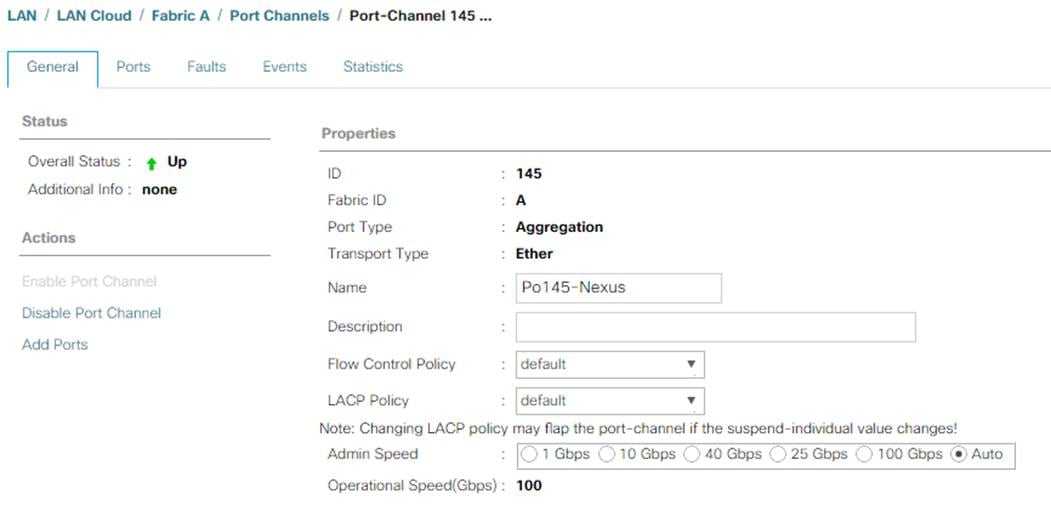1051x528 pixels.
Task: Go to LAN in breadcrumb
Action: click(22, 15)
